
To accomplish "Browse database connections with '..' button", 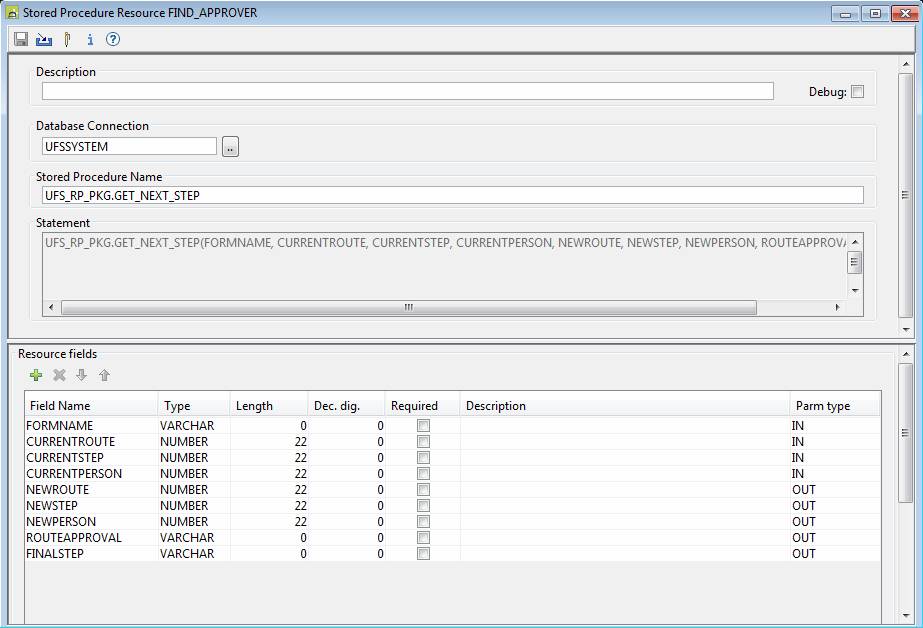I will tap(230, 147).
